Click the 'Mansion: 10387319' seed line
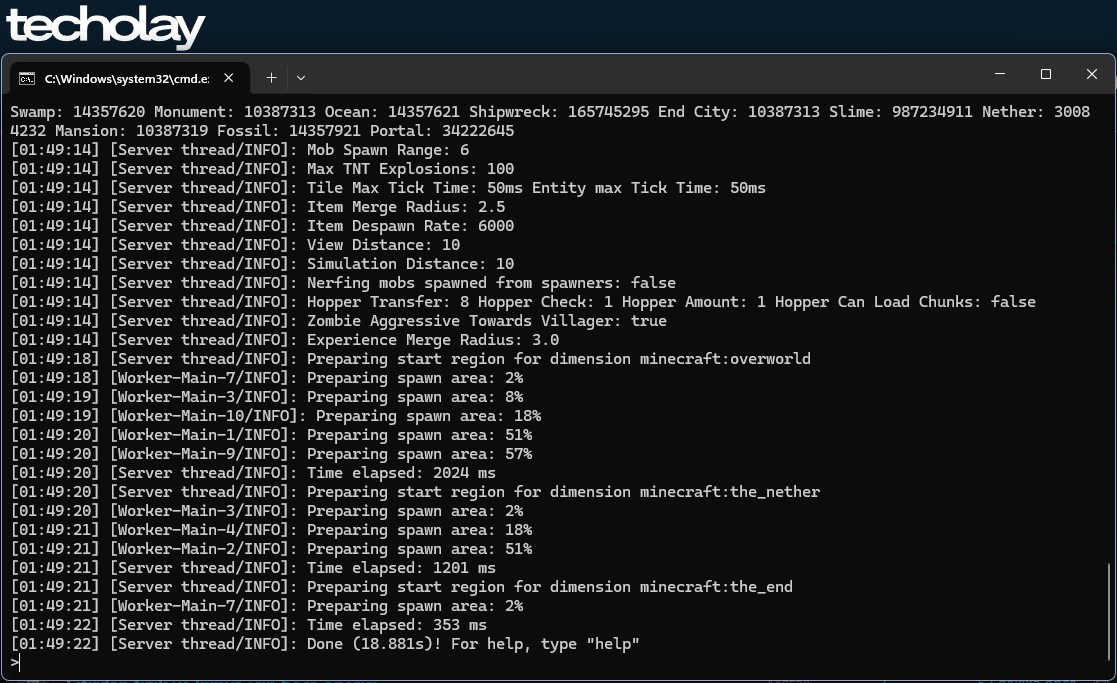1117x683 pixels. pos(262,131)
